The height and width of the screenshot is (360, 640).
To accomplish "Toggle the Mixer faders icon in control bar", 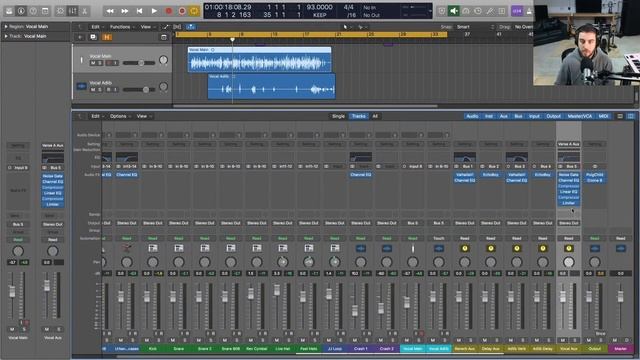I will coord(73,11).
